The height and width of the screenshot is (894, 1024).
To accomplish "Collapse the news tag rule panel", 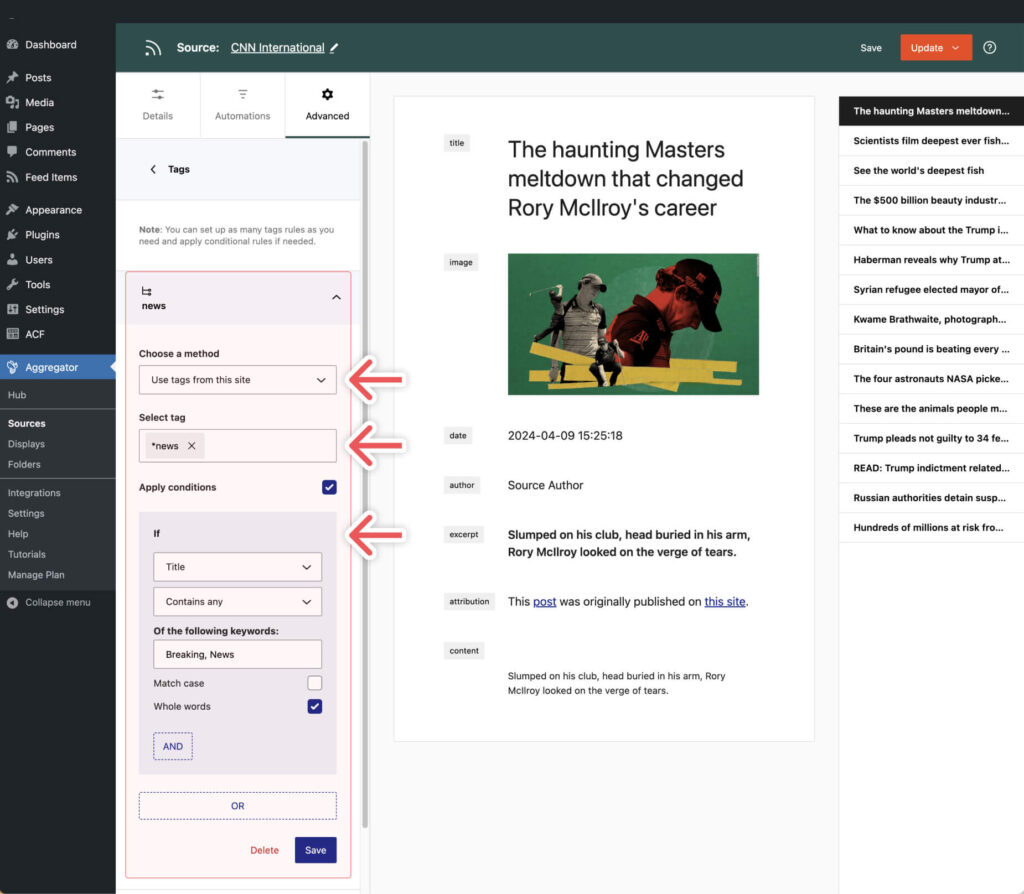I will [336, 297].
